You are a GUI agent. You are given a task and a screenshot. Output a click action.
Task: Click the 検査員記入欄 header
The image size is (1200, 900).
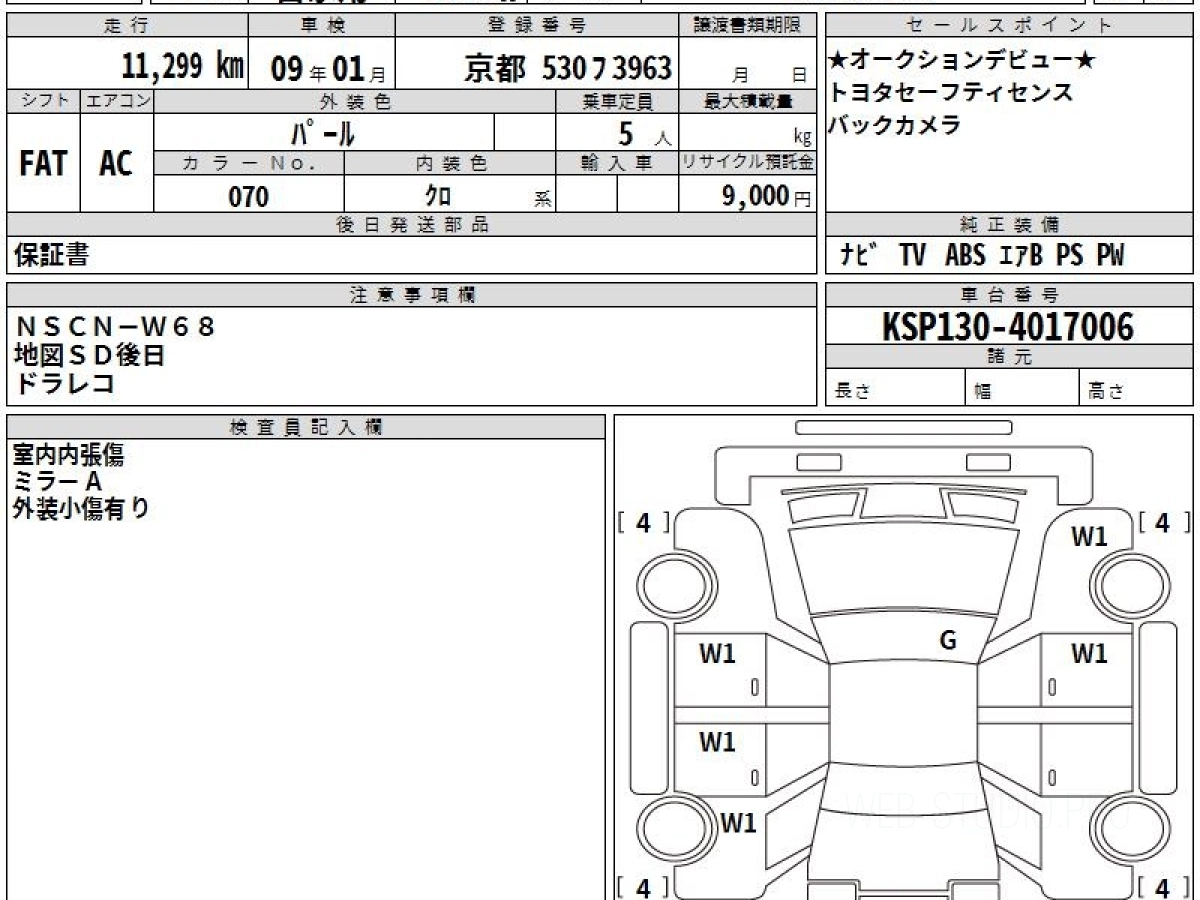tap(306, 427)
